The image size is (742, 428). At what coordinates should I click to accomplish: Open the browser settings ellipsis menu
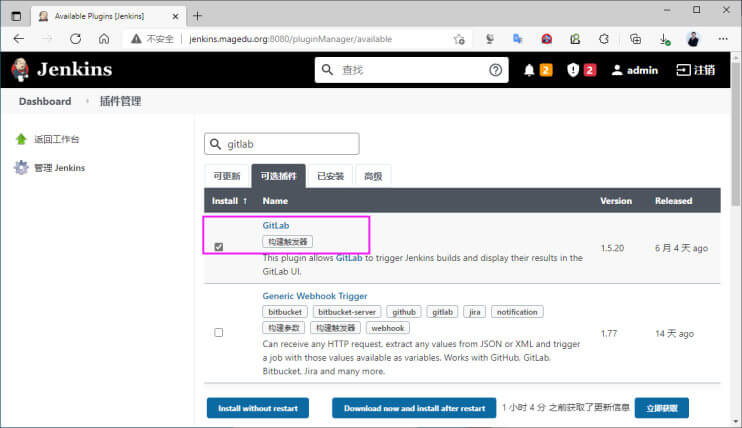pos(723,39)
